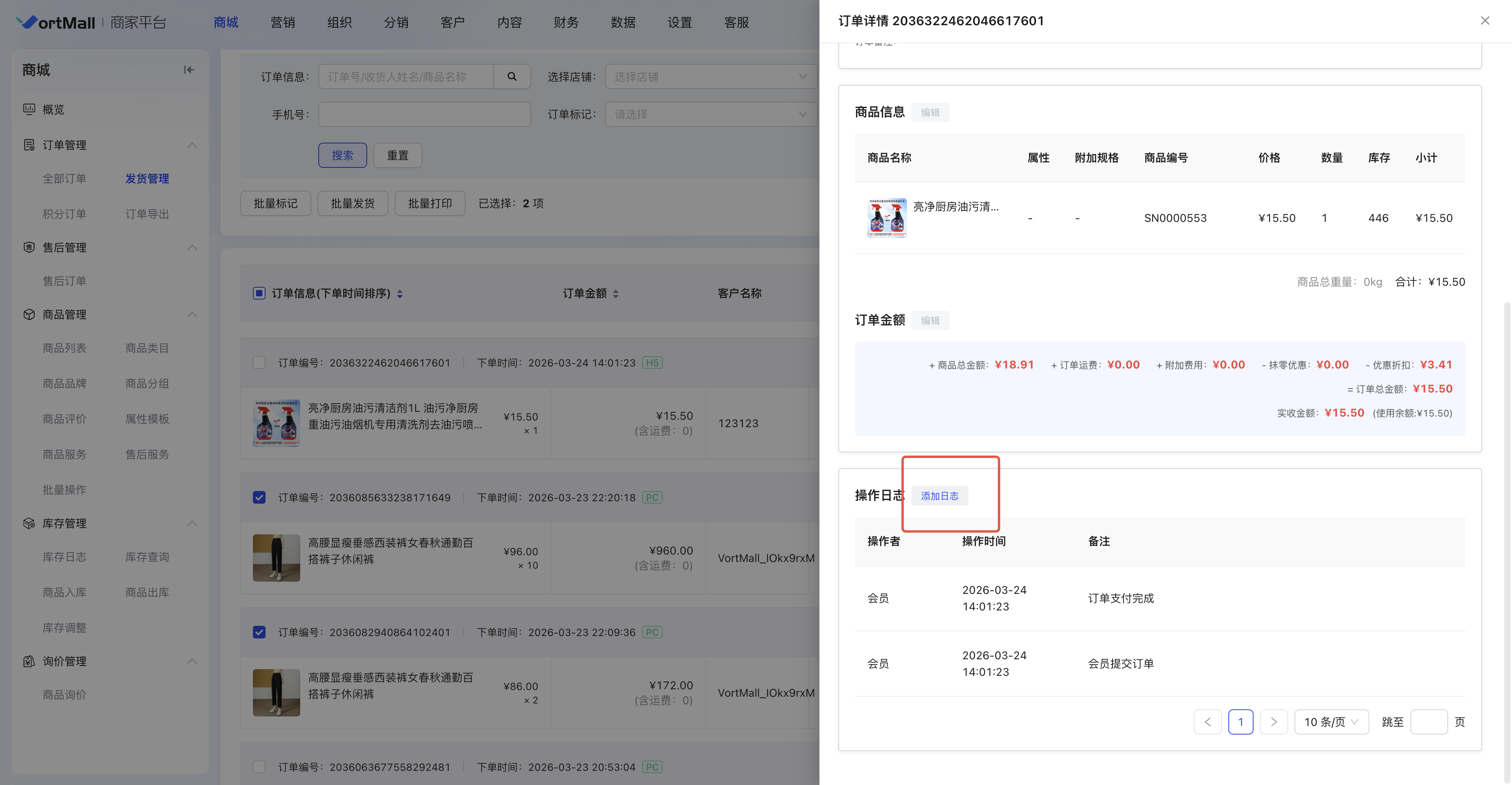Check order 2036322462046617601 checkbox
The width and height of the screenshot is (1512, 785).
[x=259, y=362]
